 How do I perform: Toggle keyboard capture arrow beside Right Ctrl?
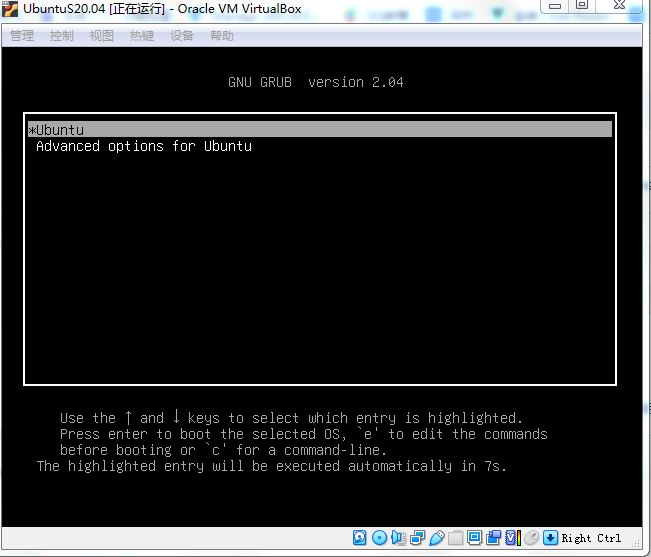[550, 538]
